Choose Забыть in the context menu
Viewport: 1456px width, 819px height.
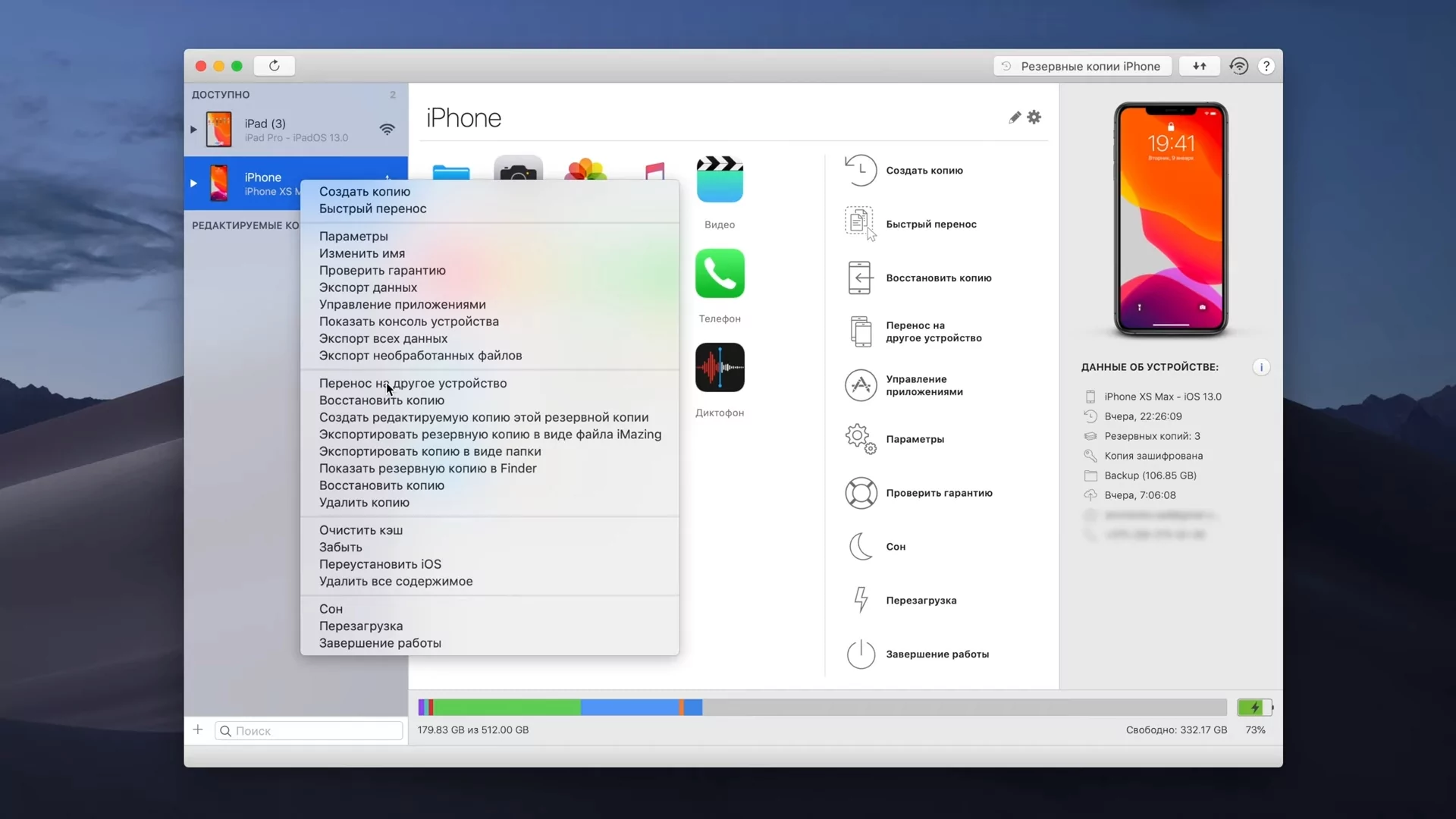click(490, 548)
